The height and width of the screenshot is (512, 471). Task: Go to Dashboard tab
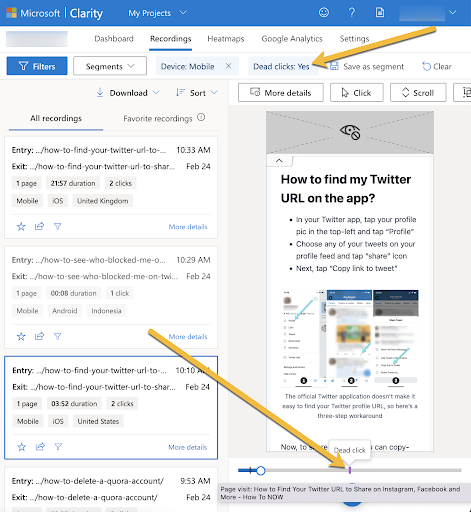pos(114,39)
